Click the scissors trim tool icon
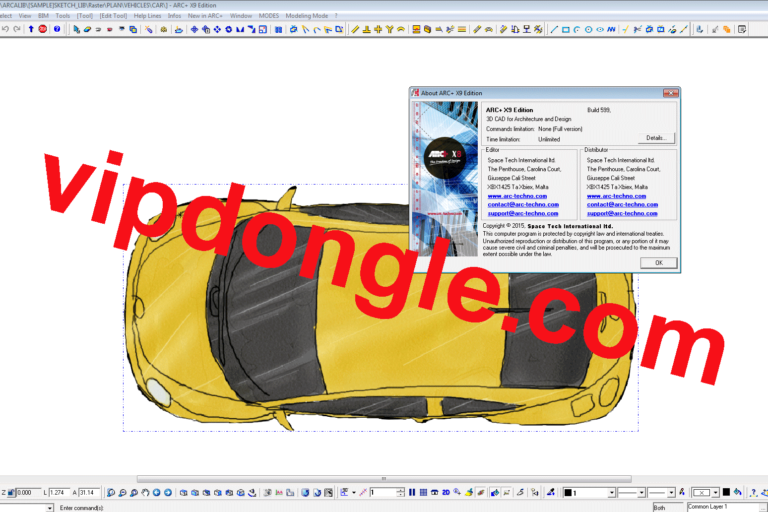The height and width of the screenshot is (512, 768). [636, 29]
